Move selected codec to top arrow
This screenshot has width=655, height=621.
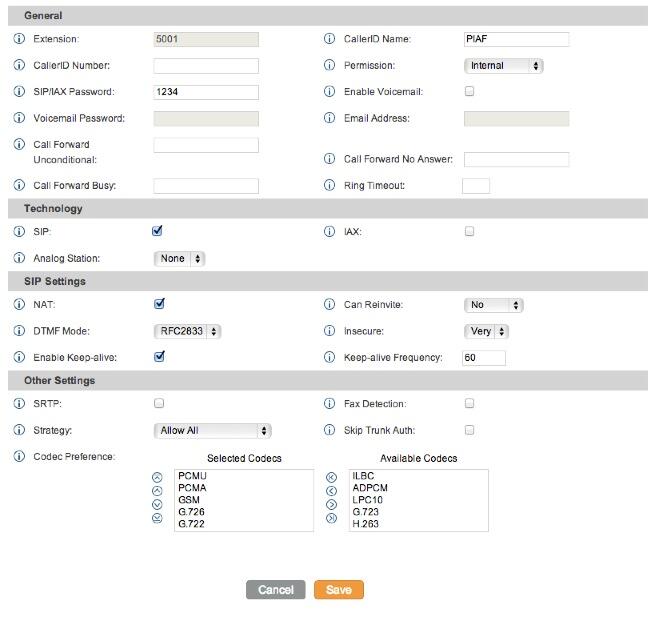[x=157, y=477]
